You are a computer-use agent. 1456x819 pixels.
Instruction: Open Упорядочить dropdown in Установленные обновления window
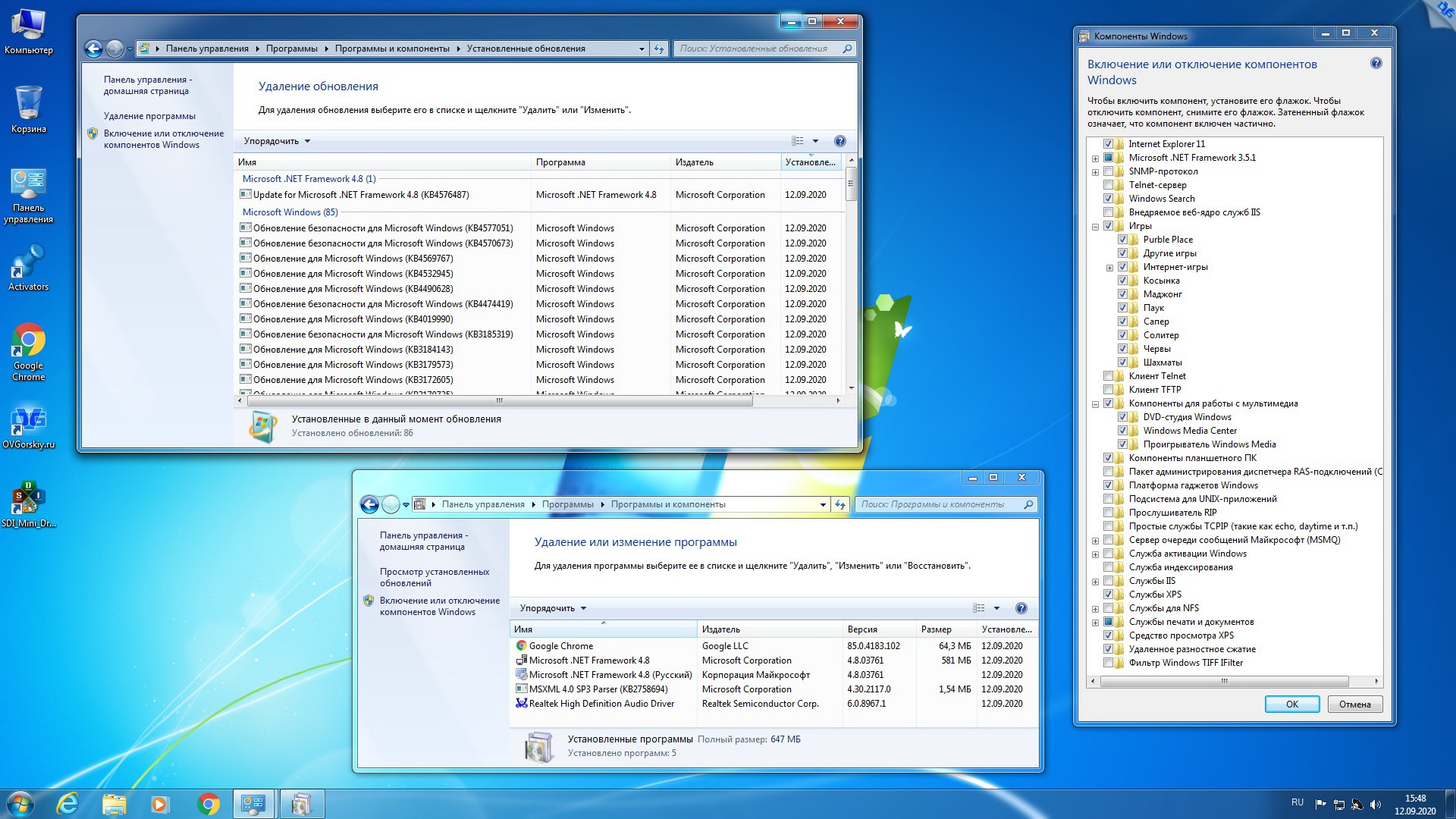277,141
